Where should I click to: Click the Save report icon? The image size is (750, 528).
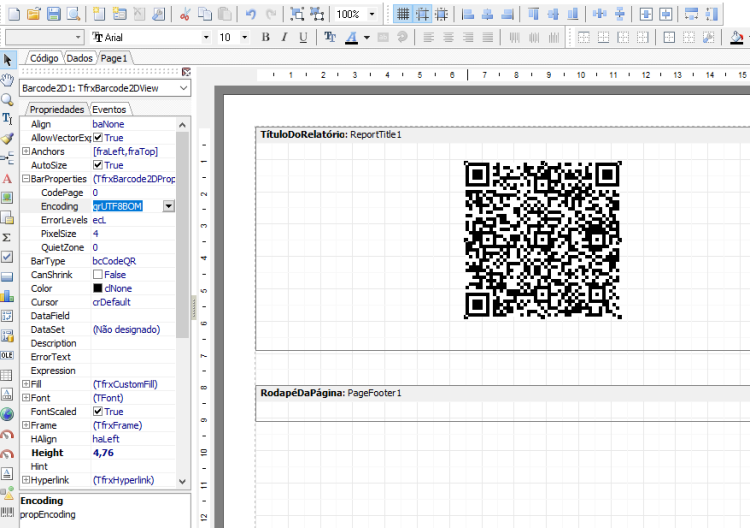click(x=54, y=14)
